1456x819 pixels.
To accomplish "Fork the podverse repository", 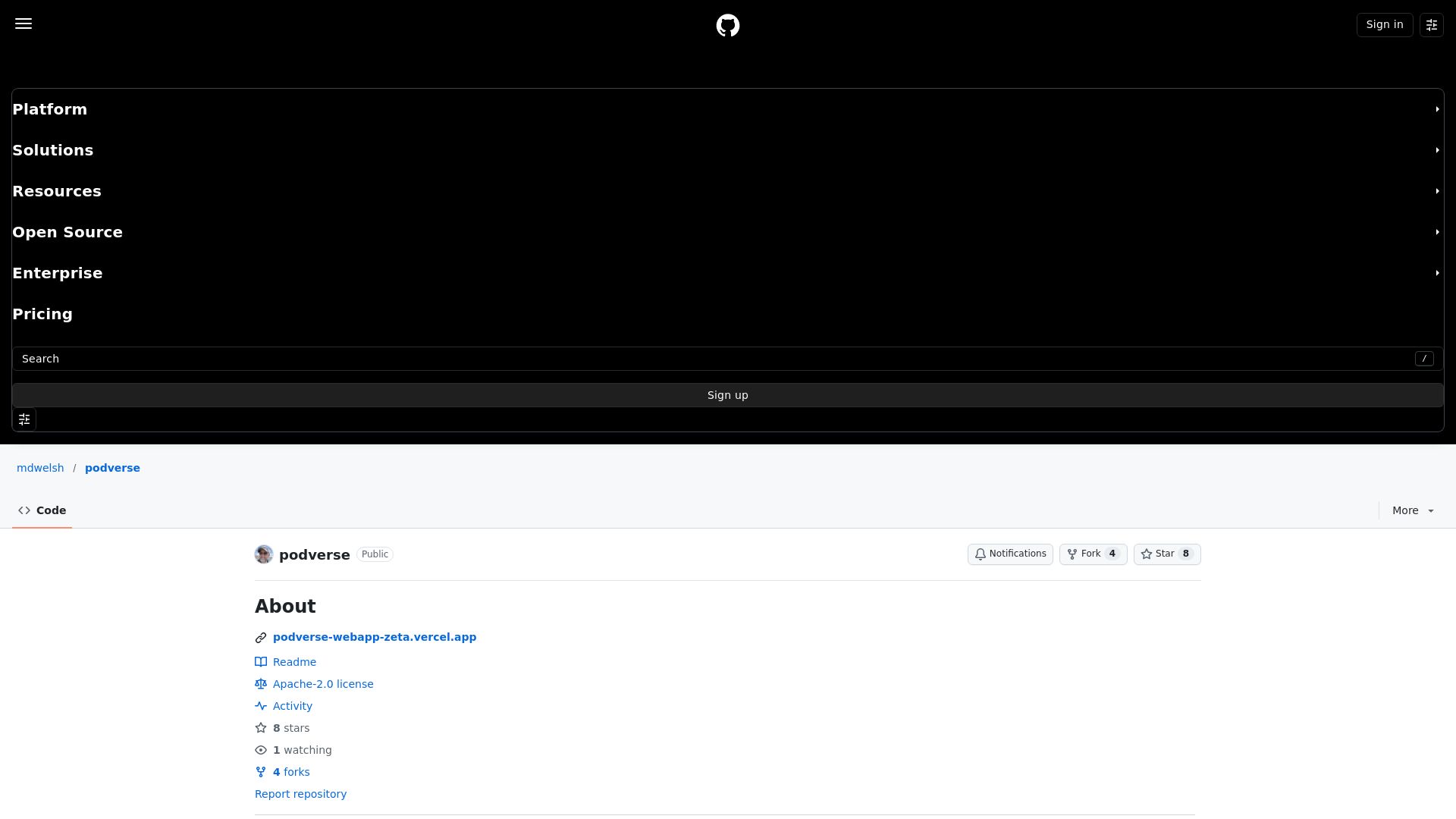I will point(1094,554).
